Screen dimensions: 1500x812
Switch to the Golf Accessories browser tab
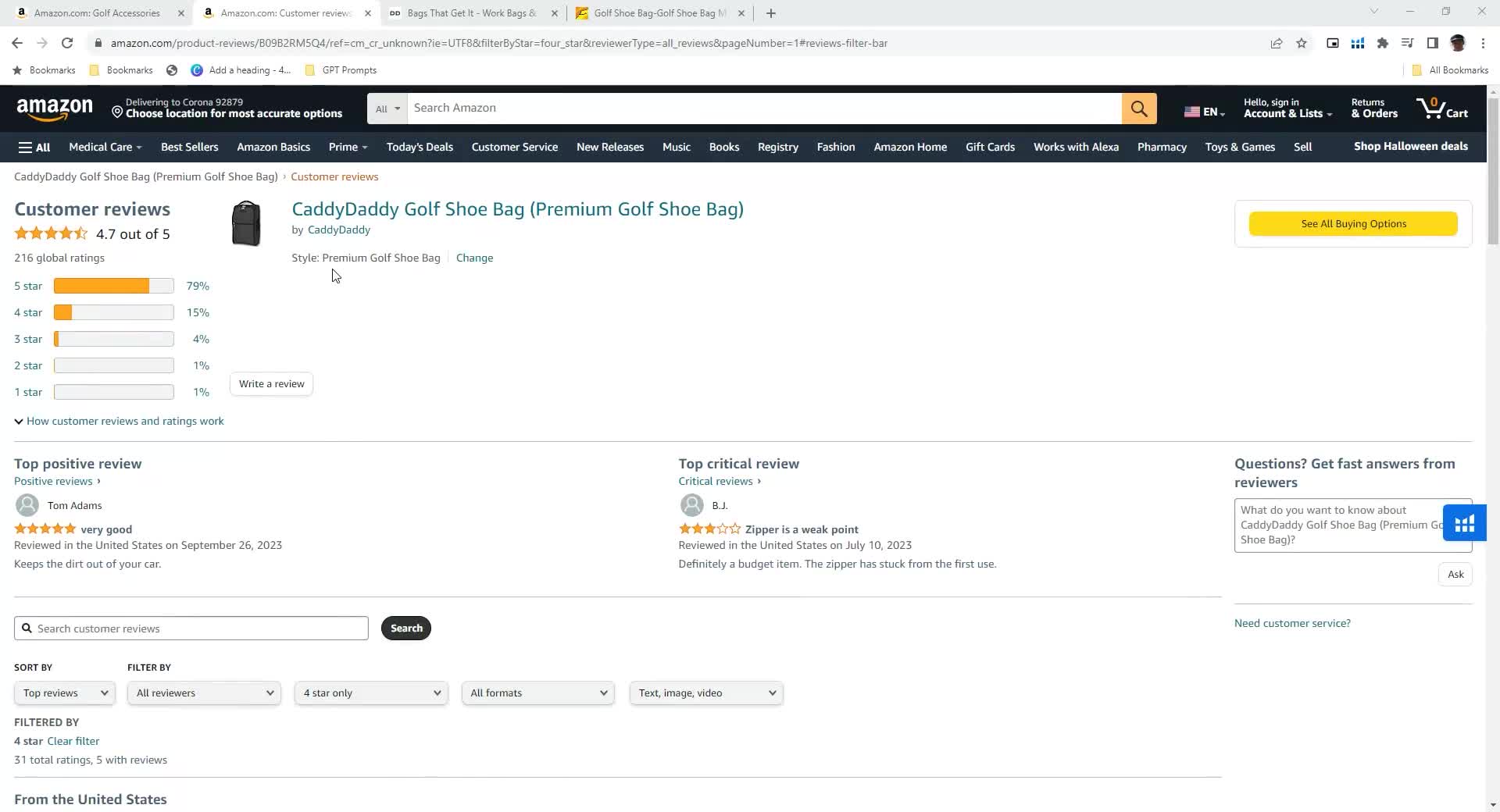pos(97,13)
